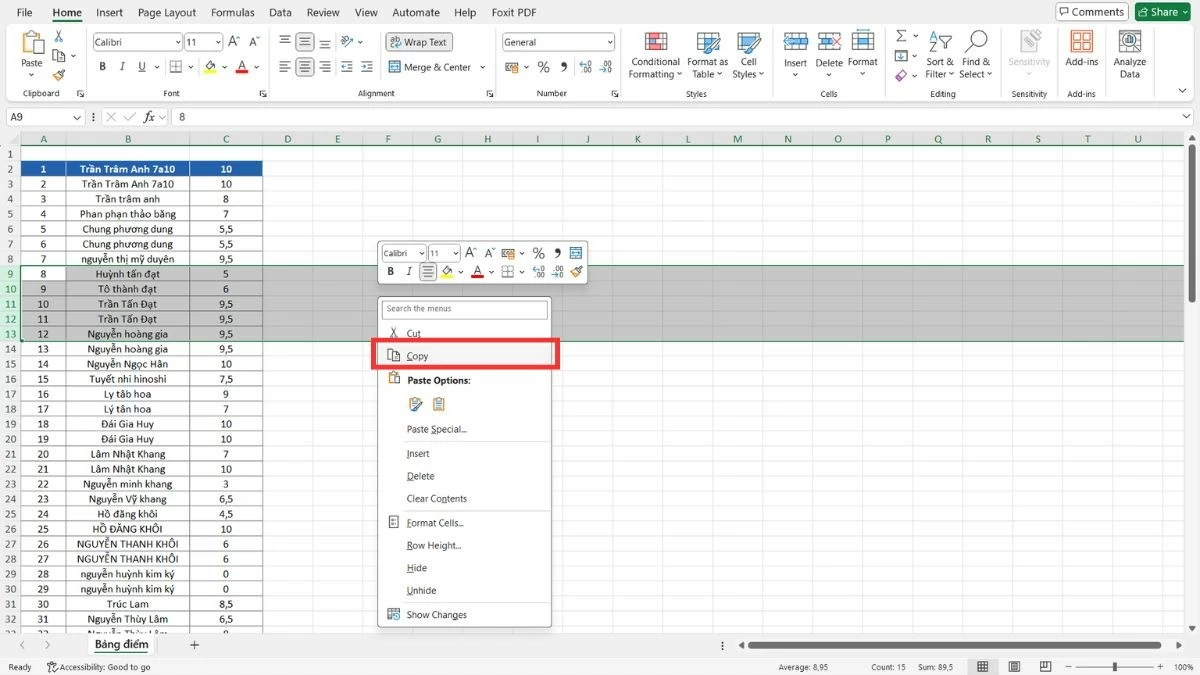1200x675 pixels.
Task: Open the General number format dropdown
Action: coord(609,41)
